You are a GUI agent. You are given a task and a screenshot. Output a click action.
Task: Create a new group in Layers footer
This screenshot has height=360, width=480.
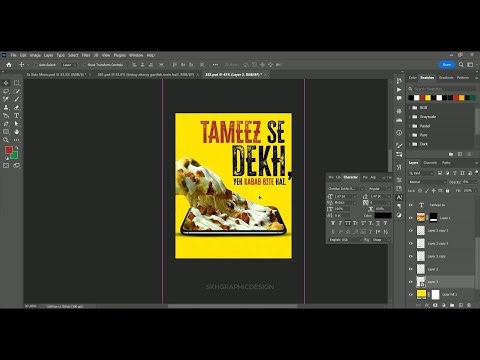452,305
